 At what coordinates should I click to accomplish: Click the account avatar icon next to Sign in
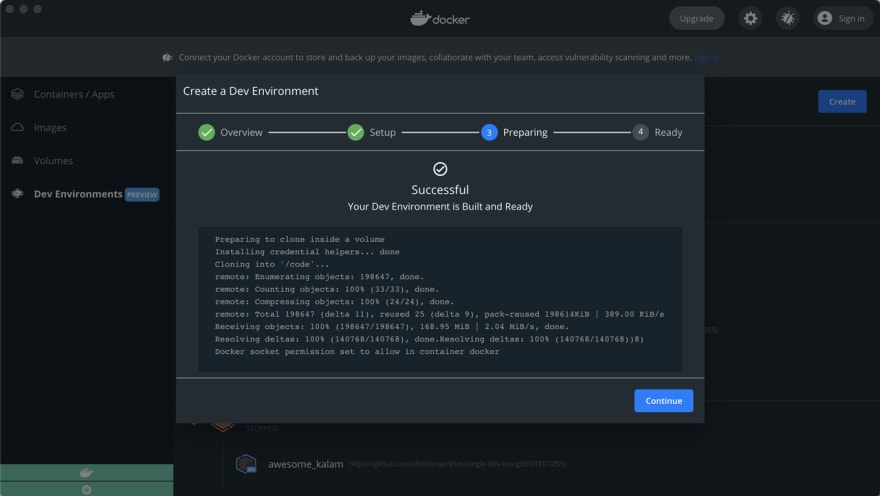pos(824,19)
